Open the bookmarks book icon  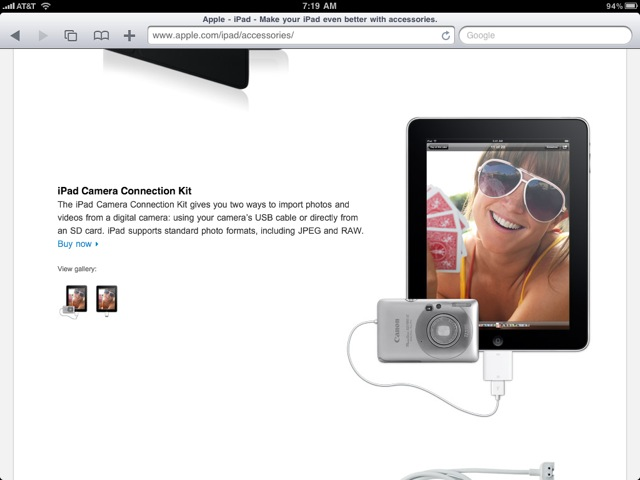(101, 36)
